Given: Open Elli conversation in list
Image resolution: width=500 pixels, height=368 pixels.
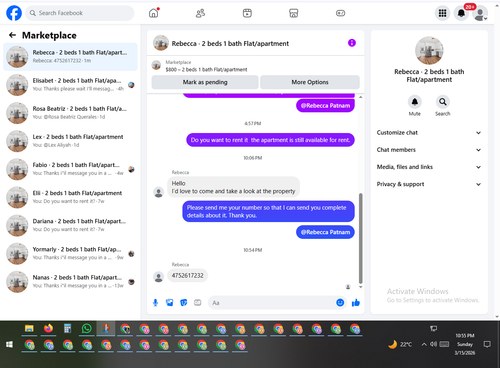Looking at the screenshot, I should click(x=70, y=197).
